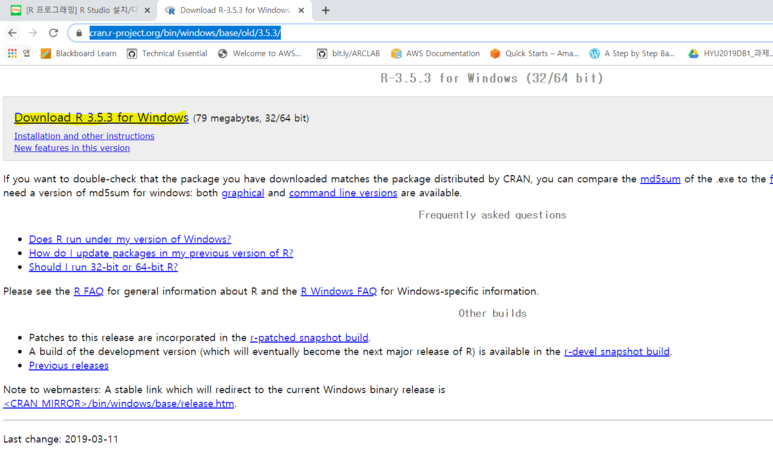Screen dimensions: 773x458
Task: Select the Download R-3.5.3 for Windows tab
Action: pos(234,10)
